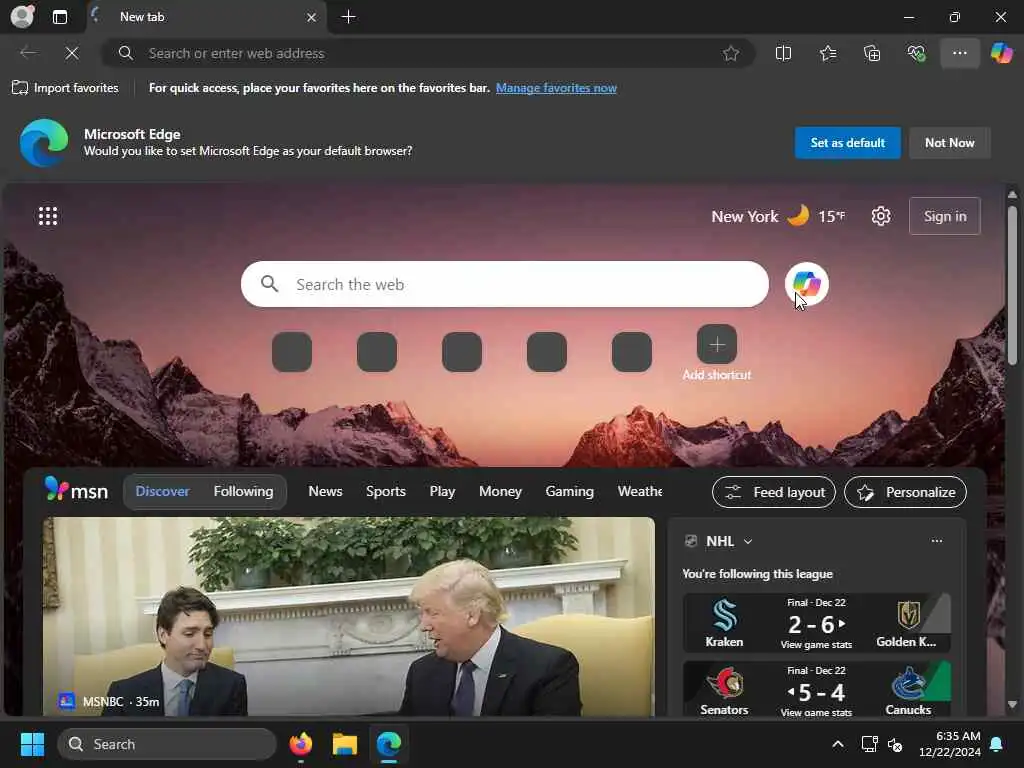Click Set as default button

847,142
